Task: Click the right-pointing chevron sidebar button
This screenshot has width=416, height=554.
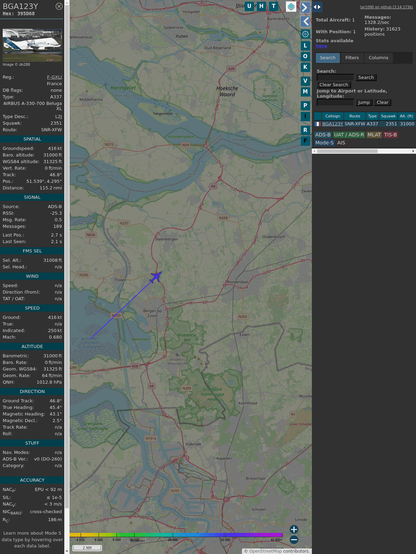Action: (305, 7)
